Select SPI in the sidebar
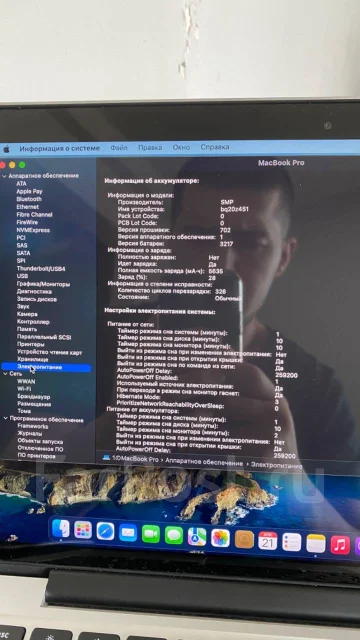The height and width of the screenshot is (640, 360). click(x=21, y=261)
